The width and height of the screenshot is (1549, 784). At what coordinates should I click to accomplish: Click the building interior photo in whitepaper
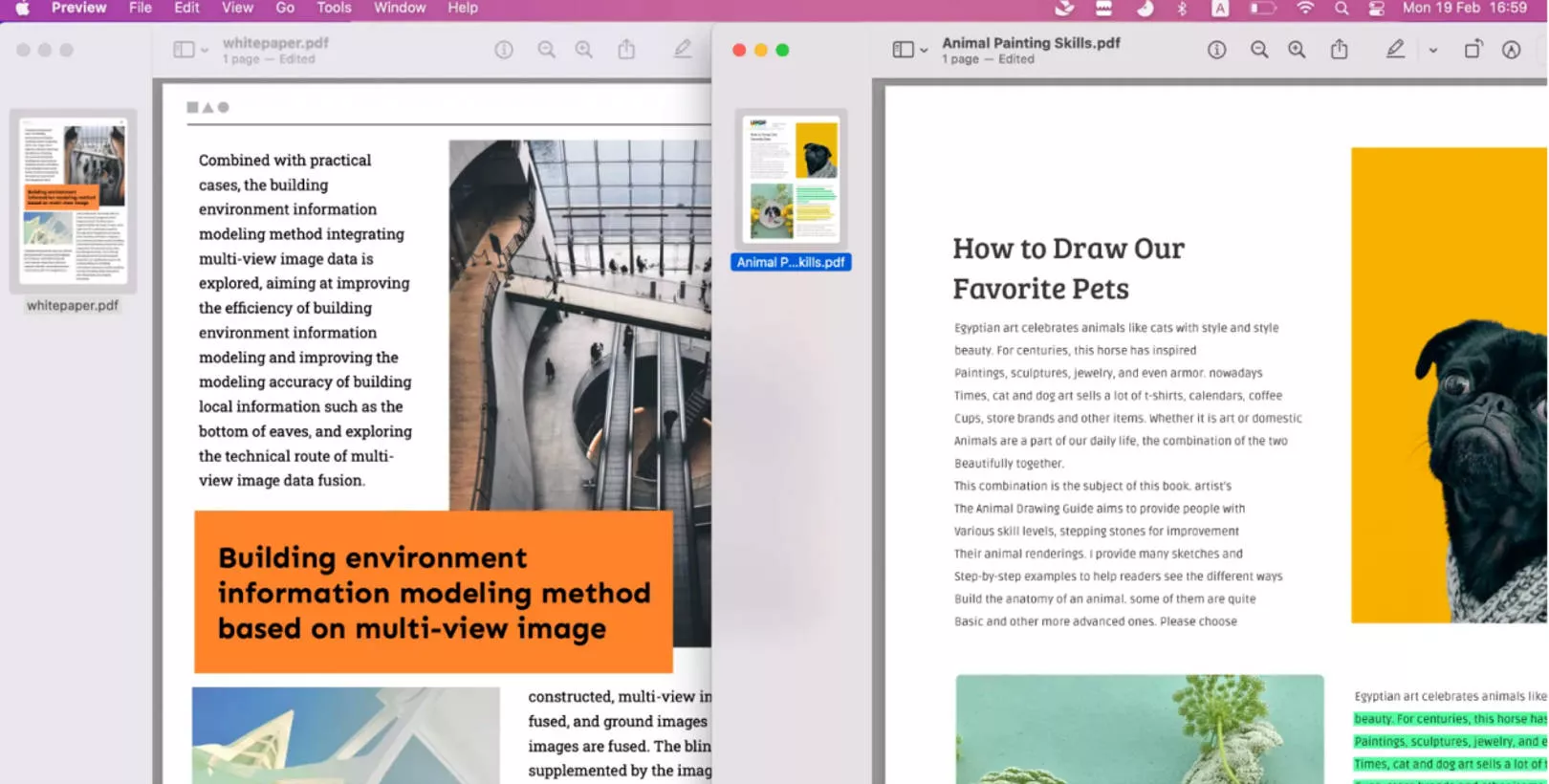tap(580, 325)
